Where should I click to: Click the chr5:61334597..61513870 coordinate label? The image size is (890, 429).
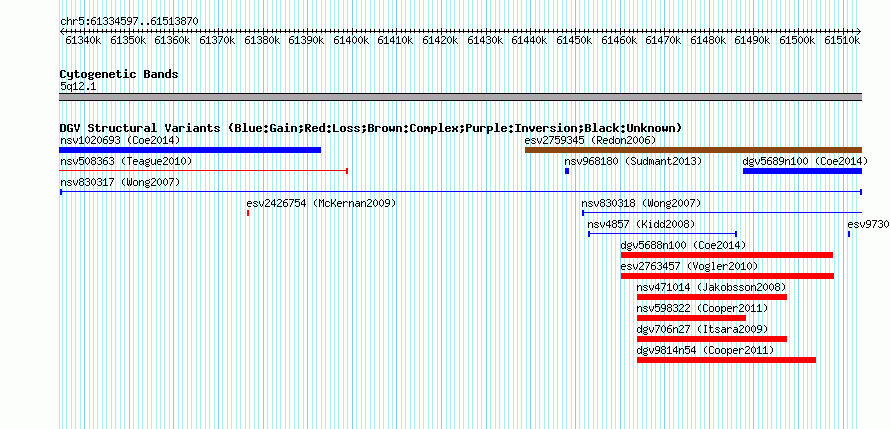tap(129, 22)
